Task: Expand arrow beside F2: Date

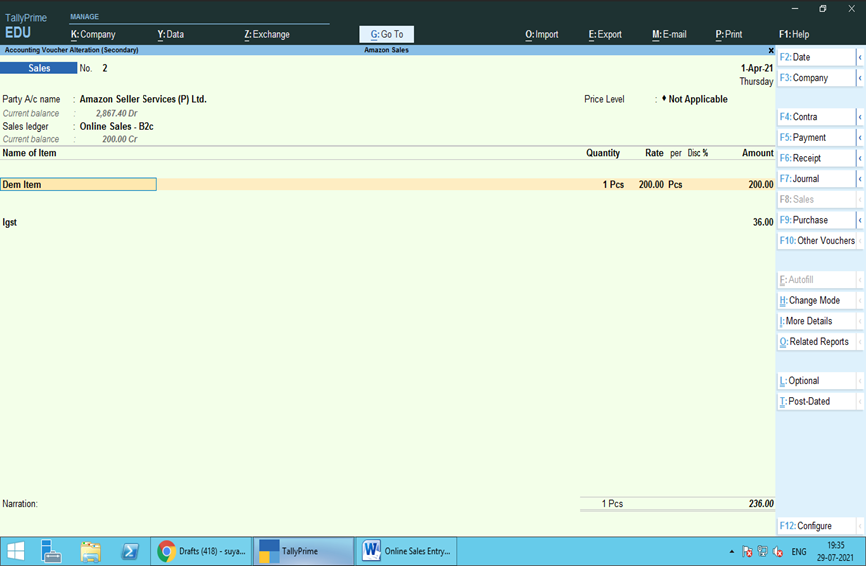Action: (860, 57)
